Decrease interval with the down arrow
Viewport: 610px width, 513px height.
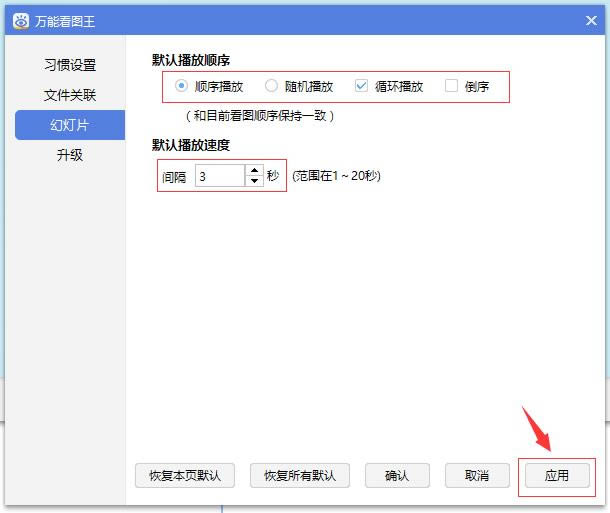tap(254, 180)
